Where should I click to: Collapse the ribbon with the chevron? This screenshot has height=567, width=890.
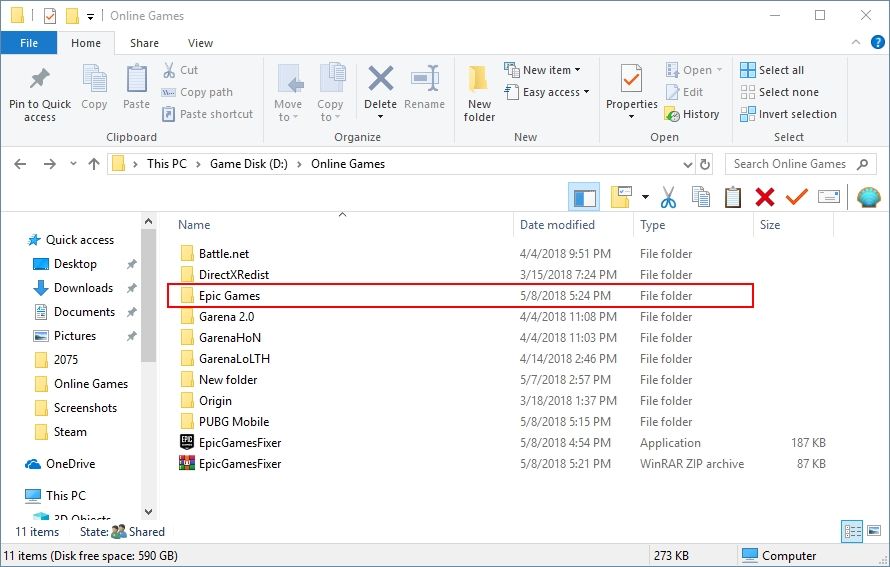coord(856,43)
